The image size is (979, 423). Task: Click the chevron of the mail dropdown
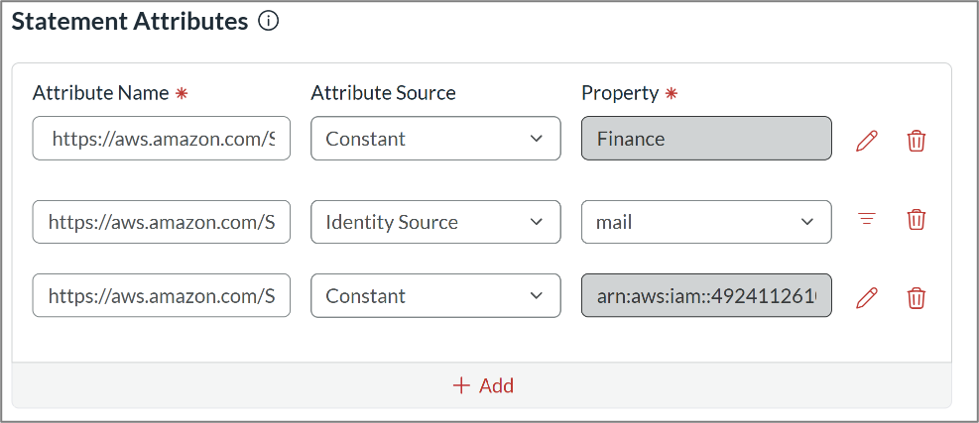coord(807,222)
